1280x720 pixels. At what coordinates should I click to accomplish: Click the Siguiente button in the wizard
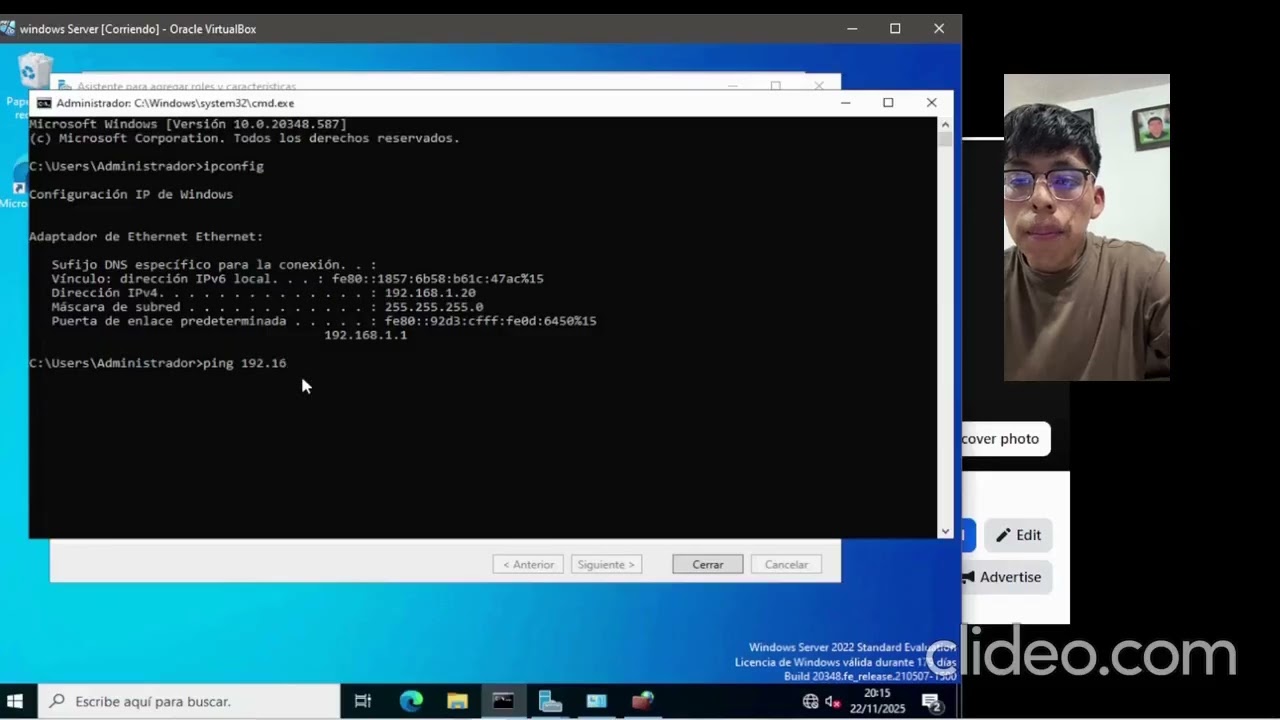click(x=606, y=564)
